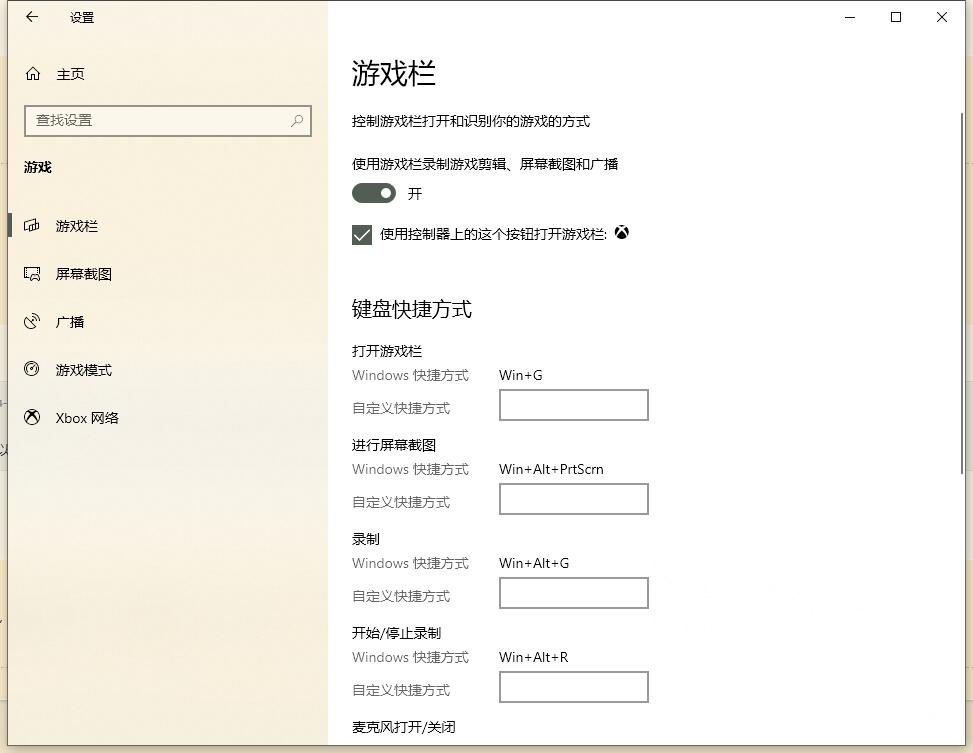Navigate back using the arrow icon
The width and height of the screenshot is (973, 753).
pyautogui.click(x=30, y=17)
